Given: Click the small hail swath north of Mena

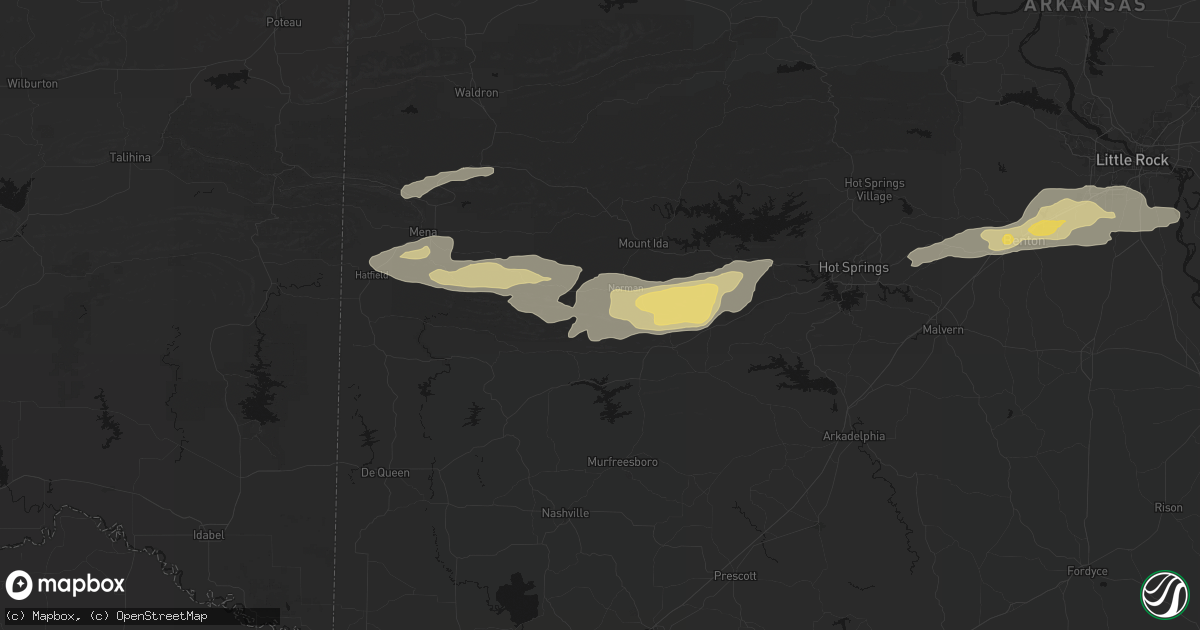Looking at the screenshot, I should tap(447, 182).
